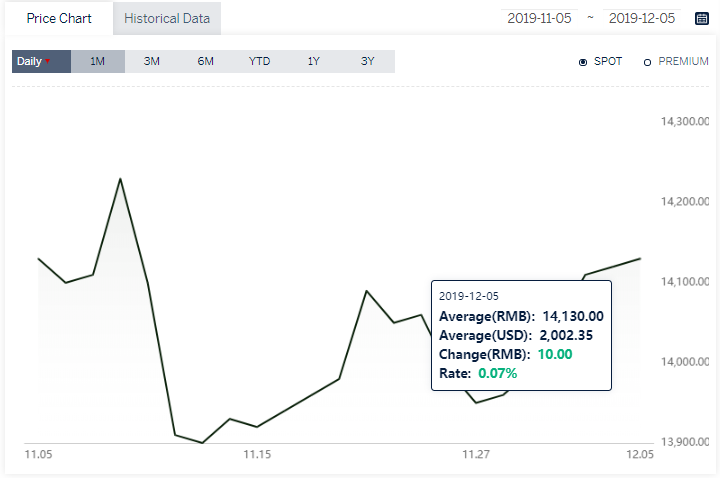720x478 pixels.
Task: Edit the start date 2019-11-05 field
Action: click(x=539, y=18)
